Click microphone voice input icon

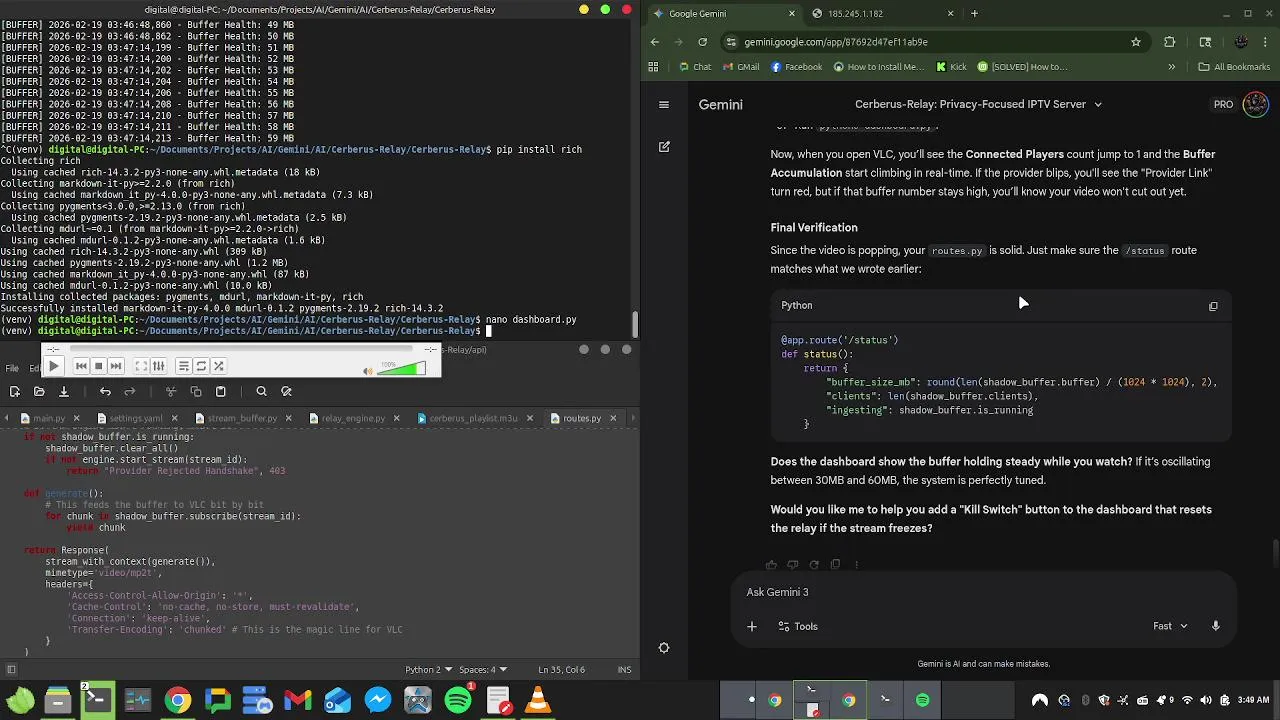tap(1216, 626)
